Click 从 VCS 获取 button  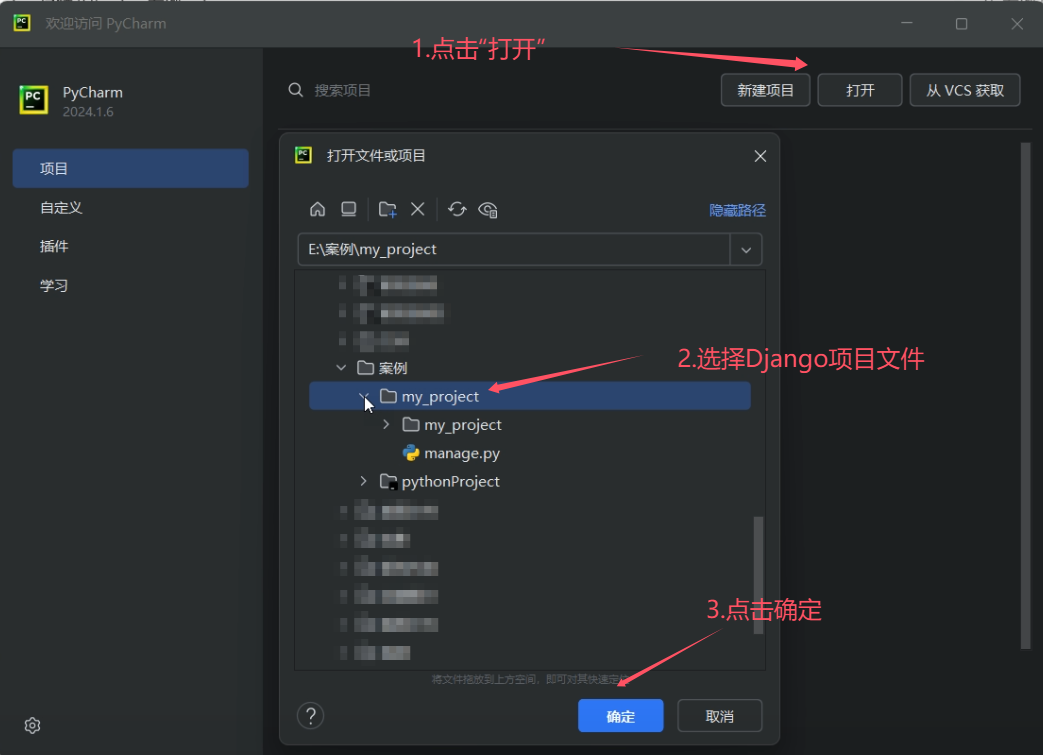pyautogui.click(x=965, y=90)
